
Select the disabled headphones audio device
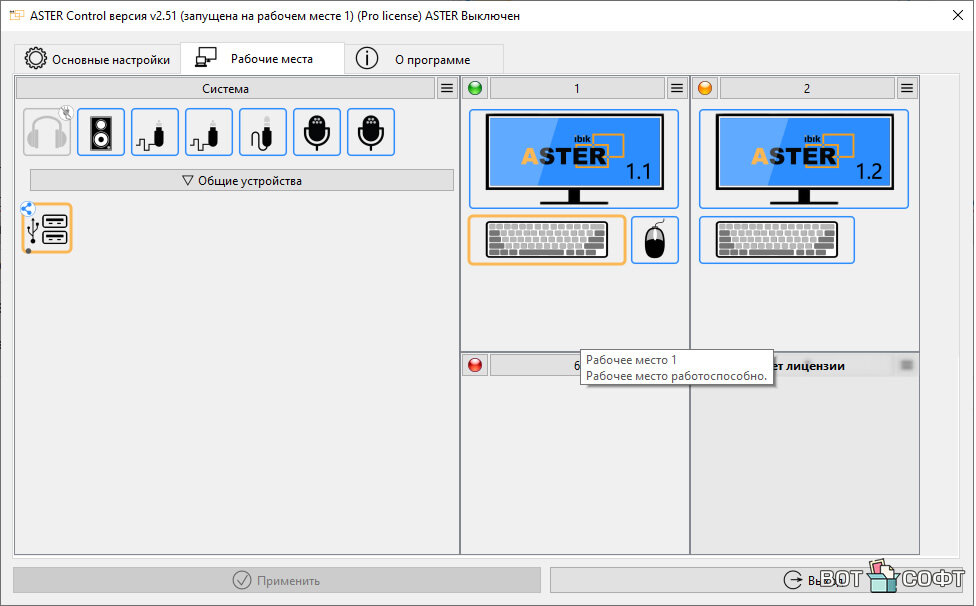[x=47, y=132]
